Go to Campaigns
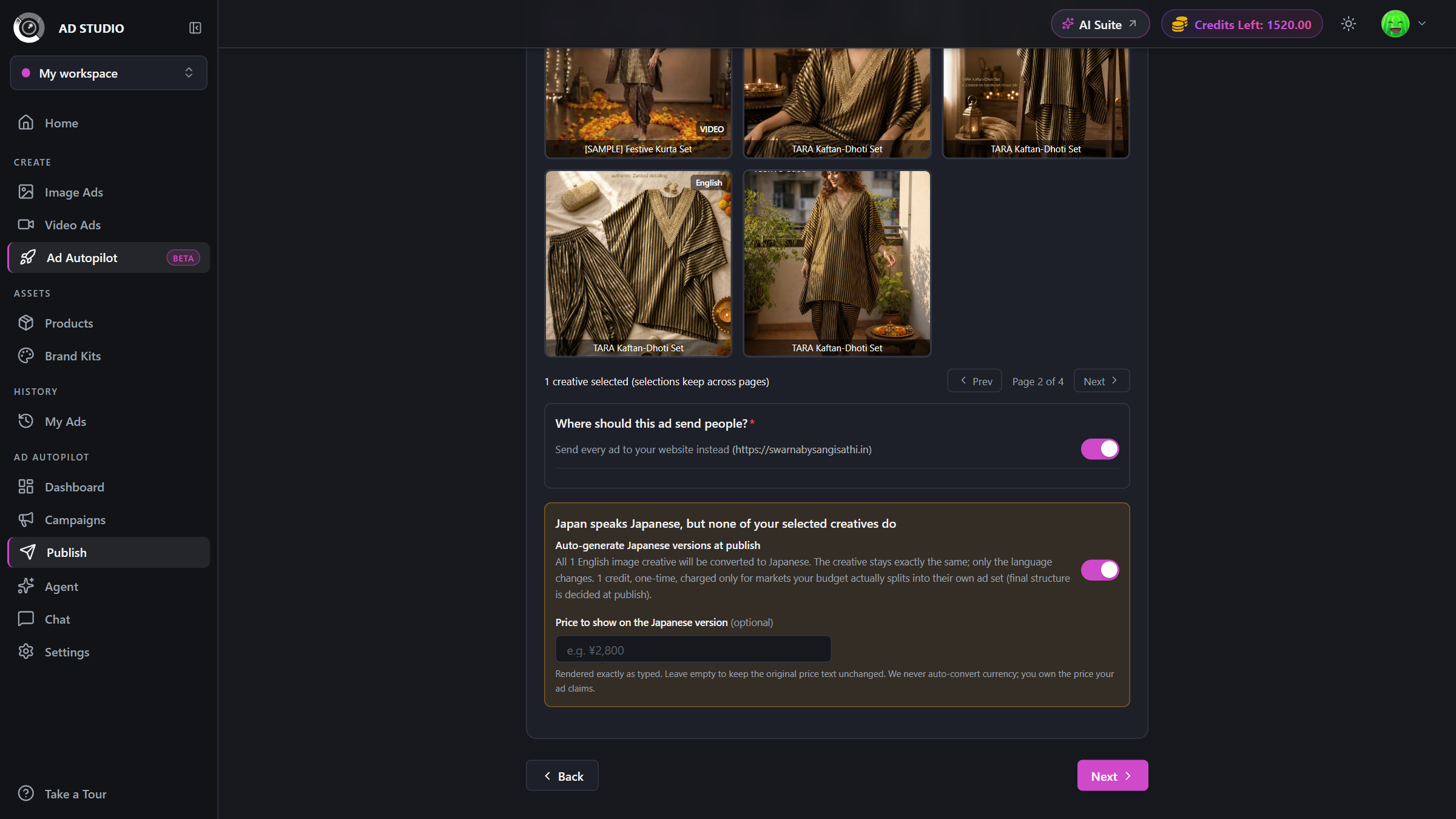This screenshot has height=819, width=1456. [109, 519]
